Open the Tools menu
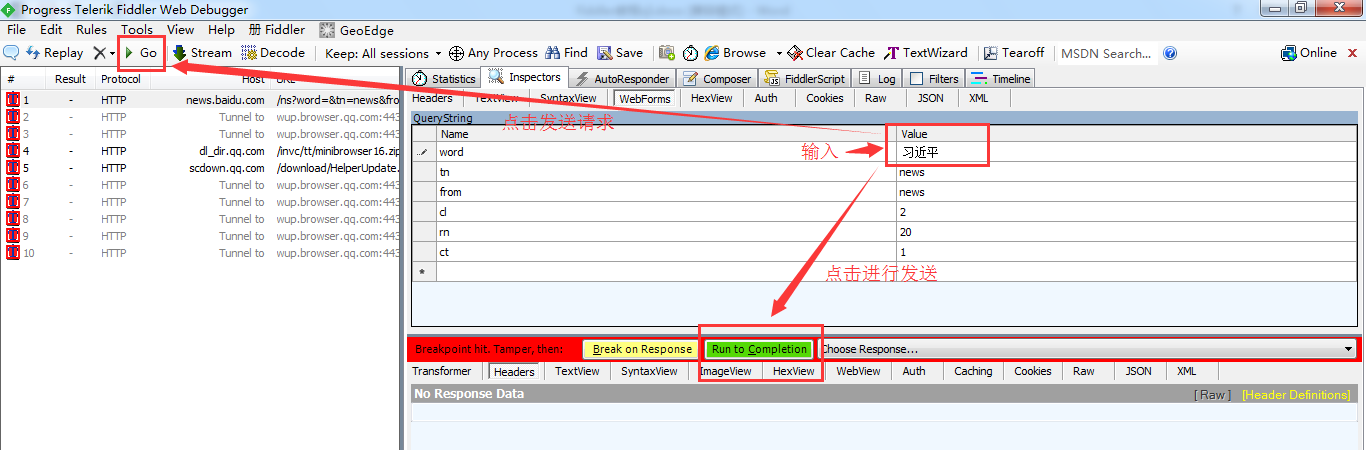The height and width of the screenshot is (450, 1366). 137,30
